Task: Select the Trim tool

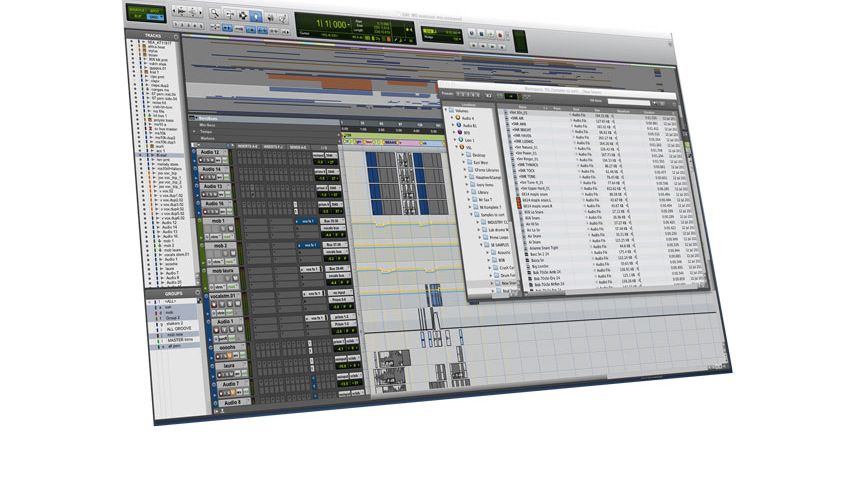Action: [x=230, y=15]
